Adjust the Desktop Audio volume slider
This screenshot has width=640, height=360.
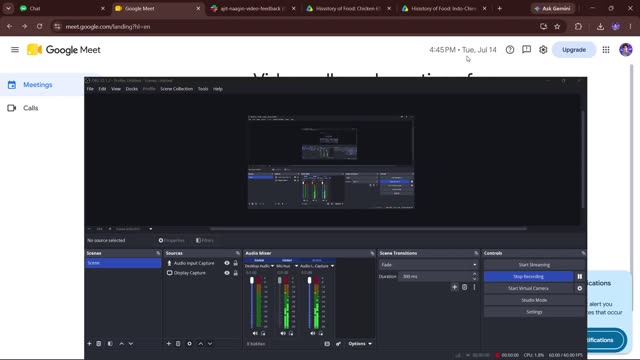pyautogui.click(x=252, y=302)
